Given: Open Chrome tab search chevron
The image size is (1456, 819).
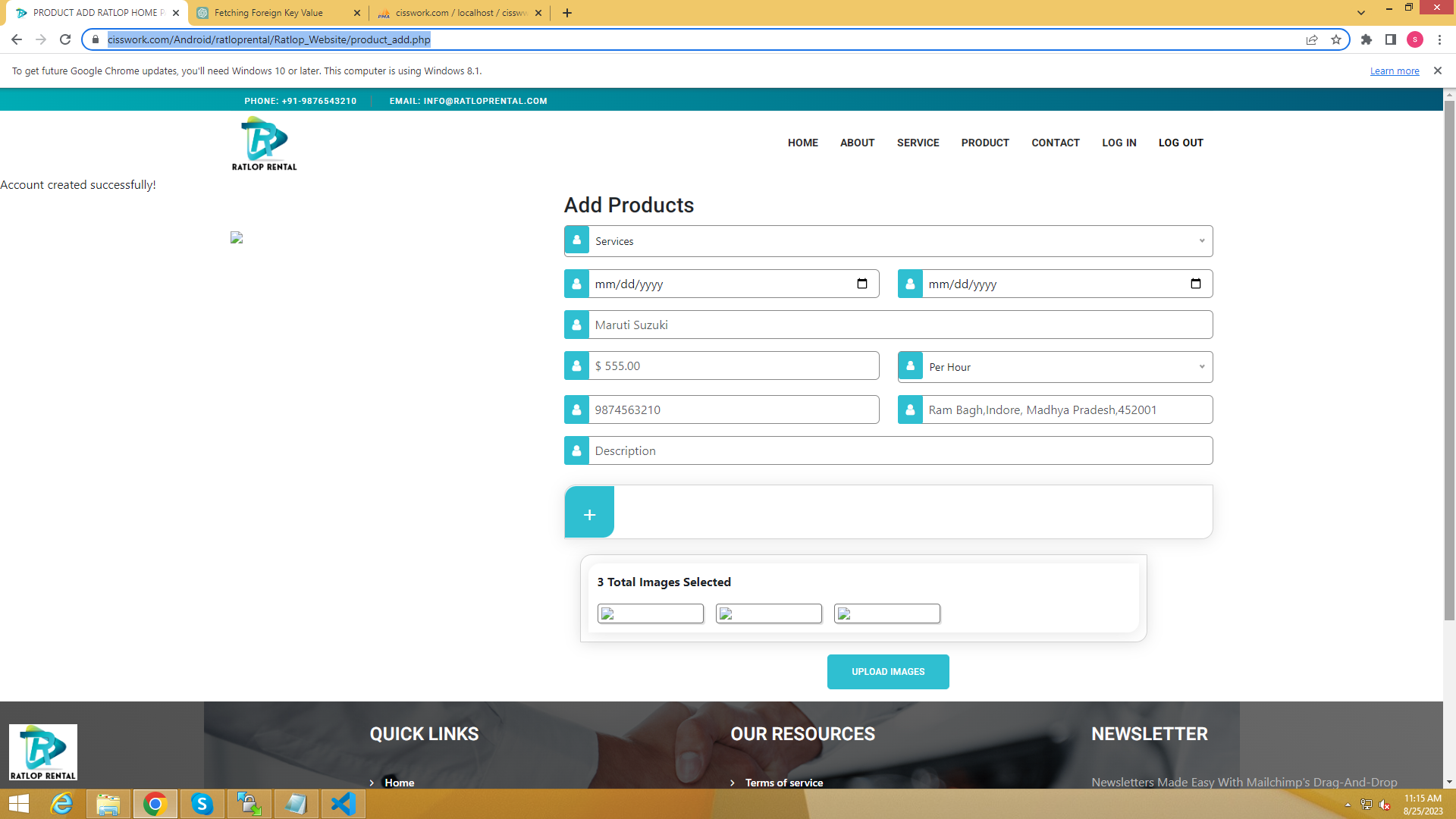Looking at the screenshot, I should 1361,13.
